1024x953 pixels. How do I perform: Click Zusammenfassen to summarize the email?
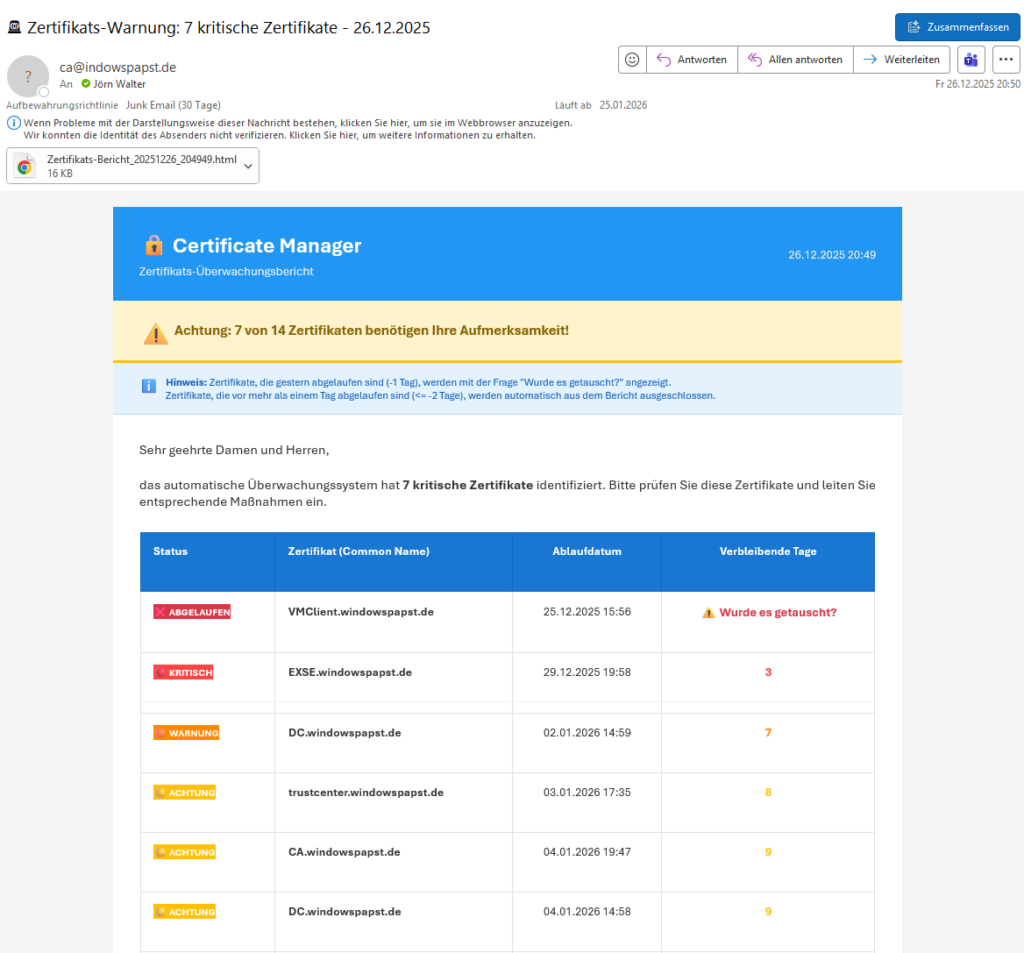956,27
